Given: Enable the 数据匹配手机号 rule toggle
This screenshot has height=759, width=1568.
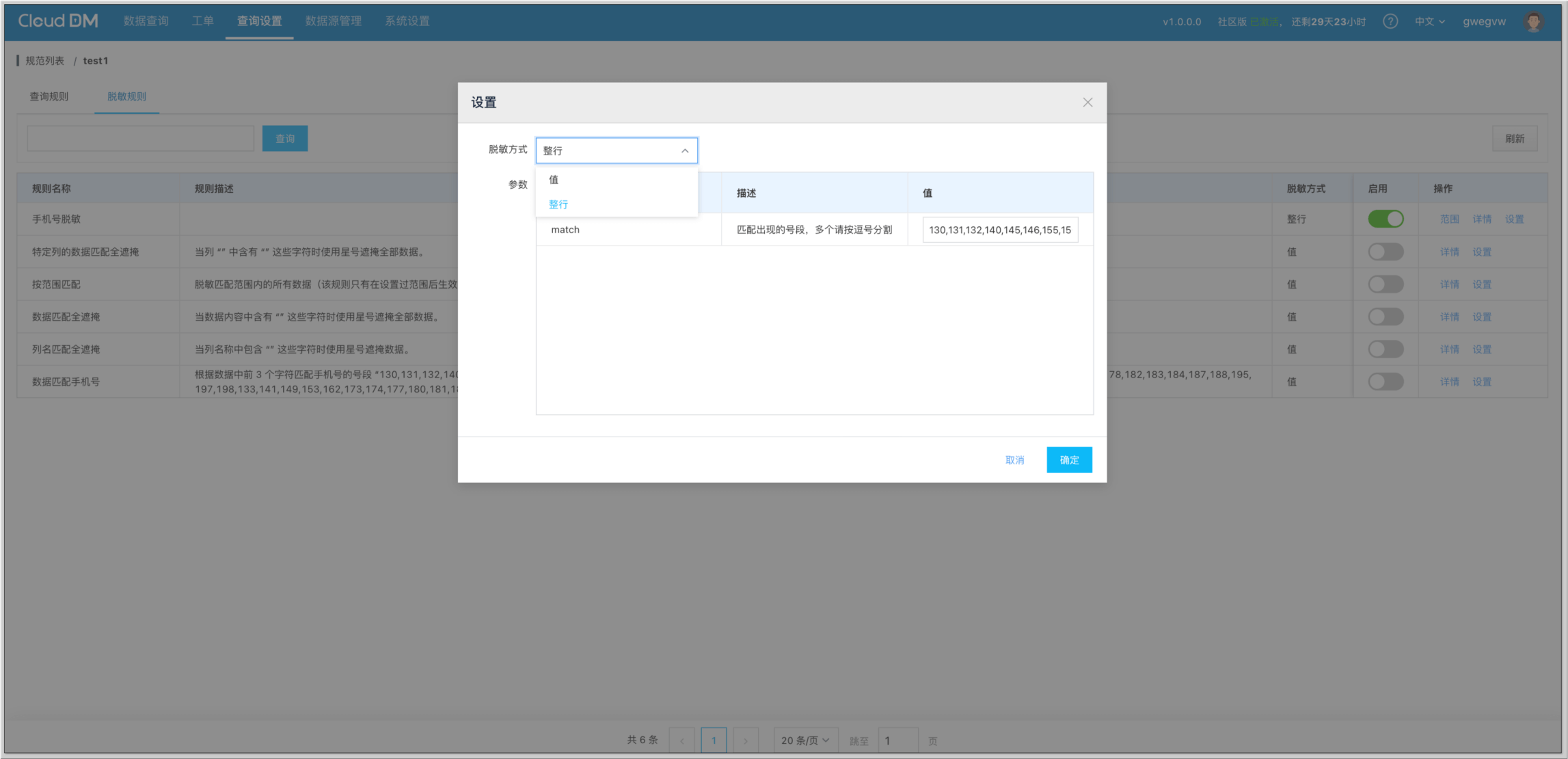Looking at the screenshot, I should coord(1385,382).
